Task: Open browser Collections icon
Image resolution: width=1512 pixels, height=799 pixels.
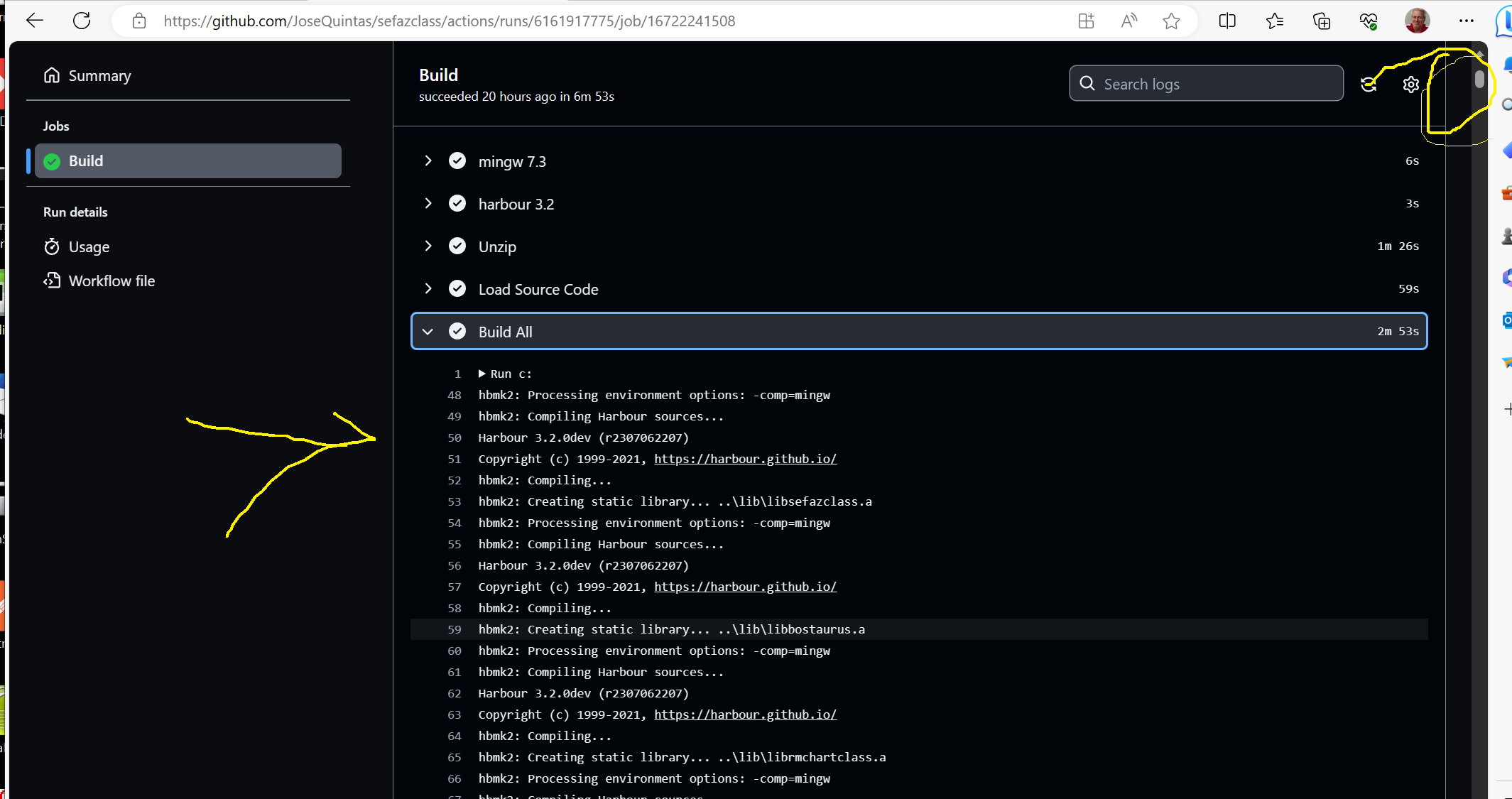Action: [x=1321, y=21]
